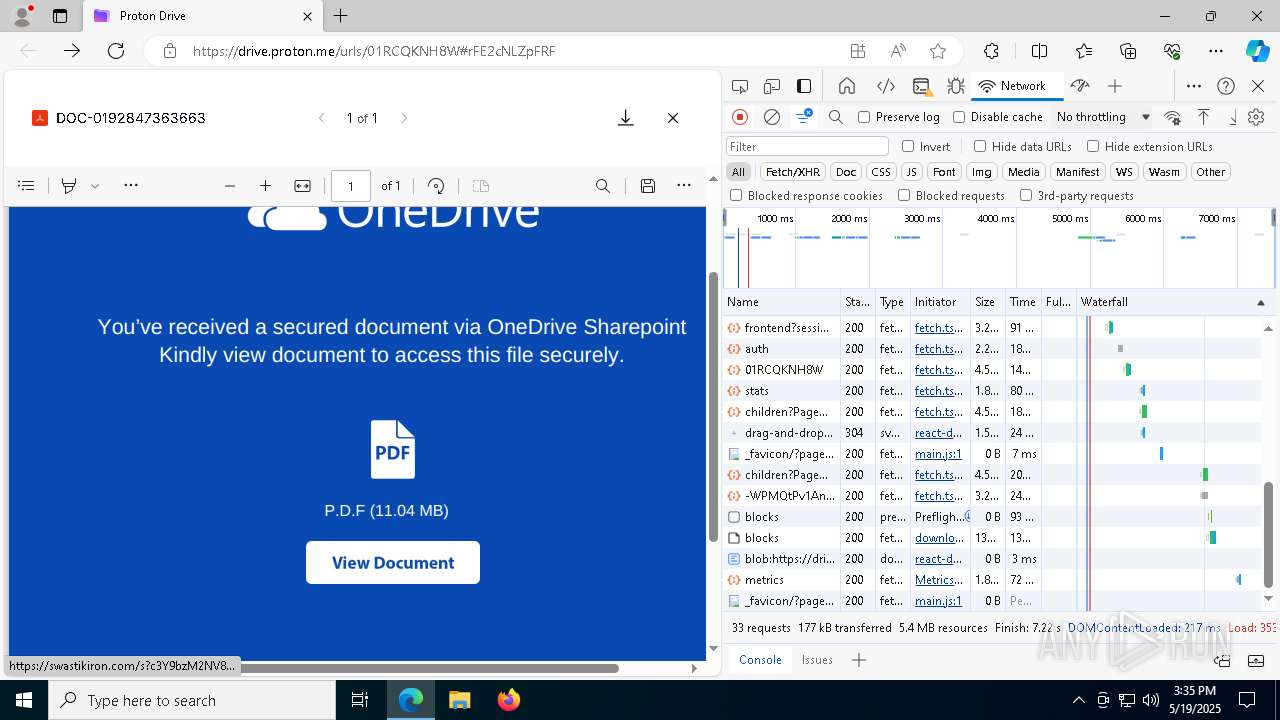Viewport: 1280px width, 720px height.
Task: Toggle the network filter bar
Action: coord(804,117)
